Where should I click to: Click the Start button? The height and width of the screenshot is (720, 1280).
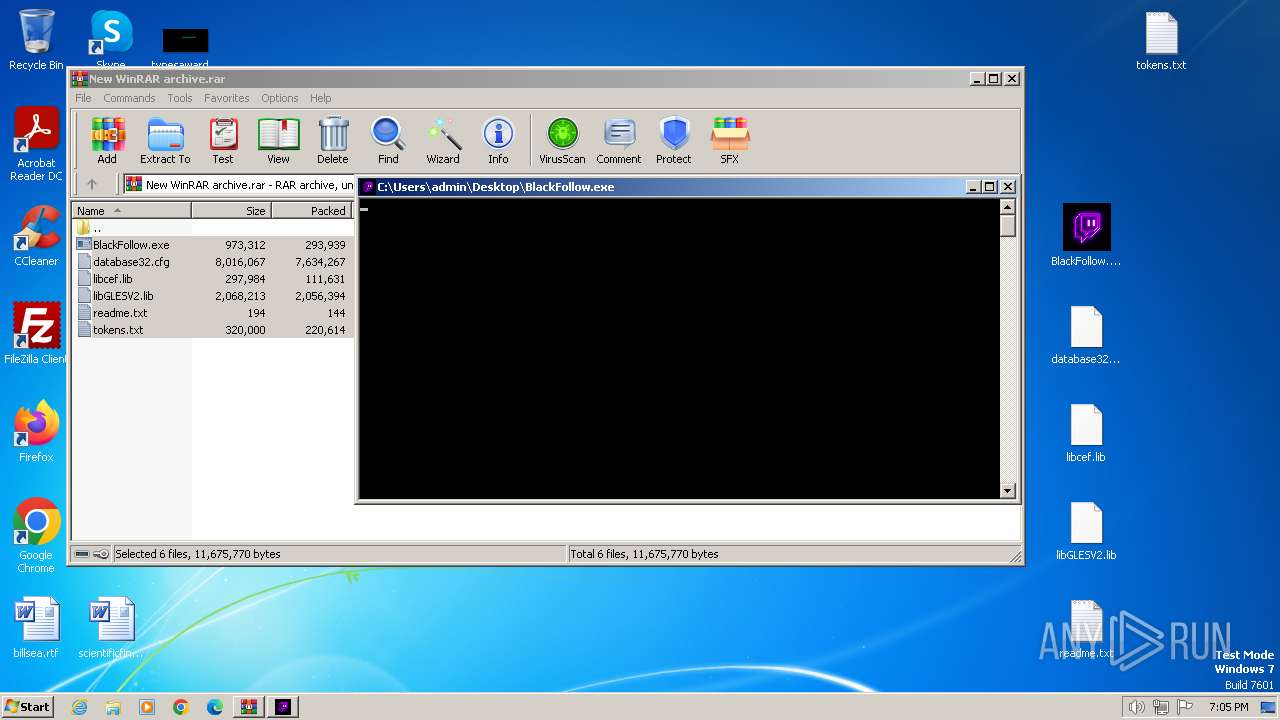point(27,706)
